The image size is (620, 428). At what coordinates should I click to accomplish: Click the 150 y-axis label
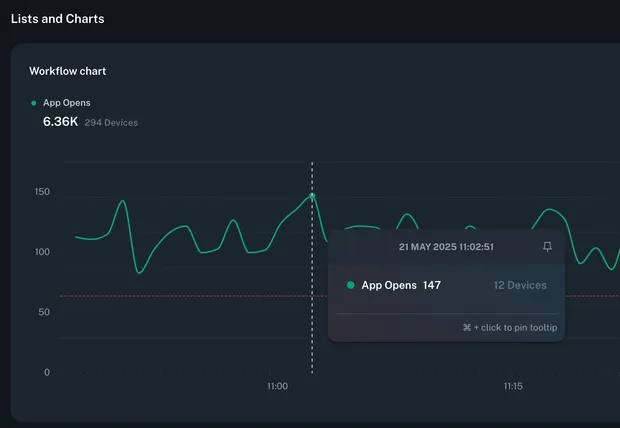43,192
